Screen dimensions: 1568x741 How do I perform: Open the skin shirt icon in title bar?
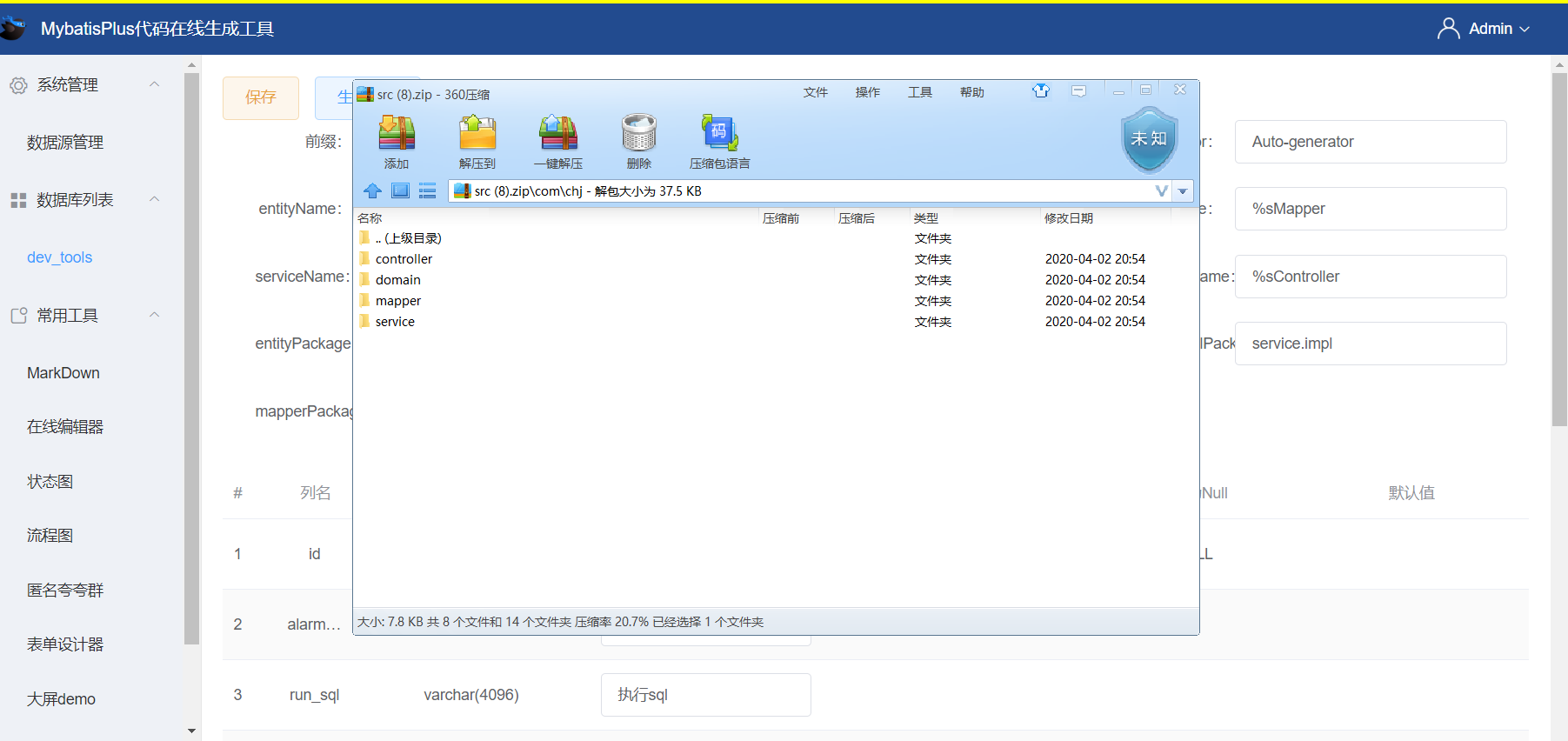tap(1041, 90)
